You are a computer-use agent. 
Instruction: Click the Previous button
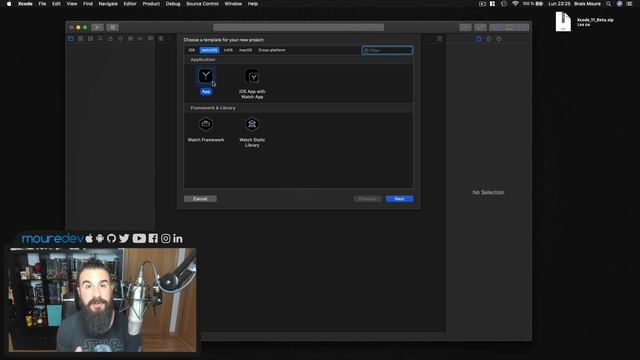tap(367, 199)
